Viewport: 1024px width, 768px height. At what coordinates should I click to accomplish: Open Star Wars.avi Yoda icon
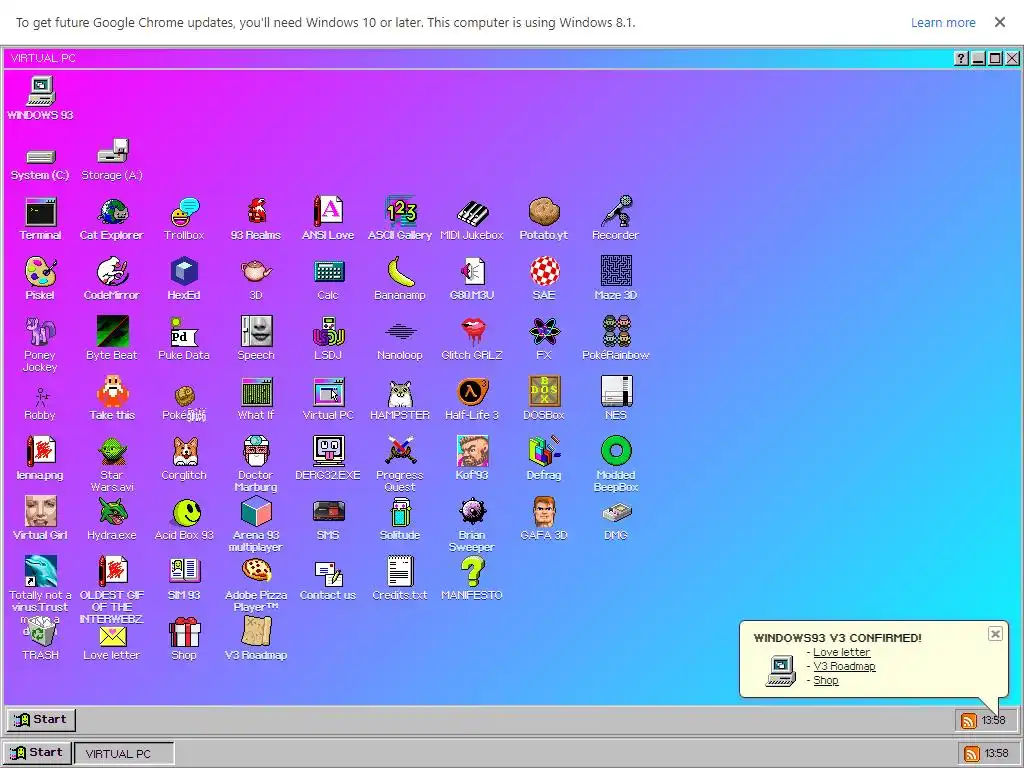pos(112,464)
